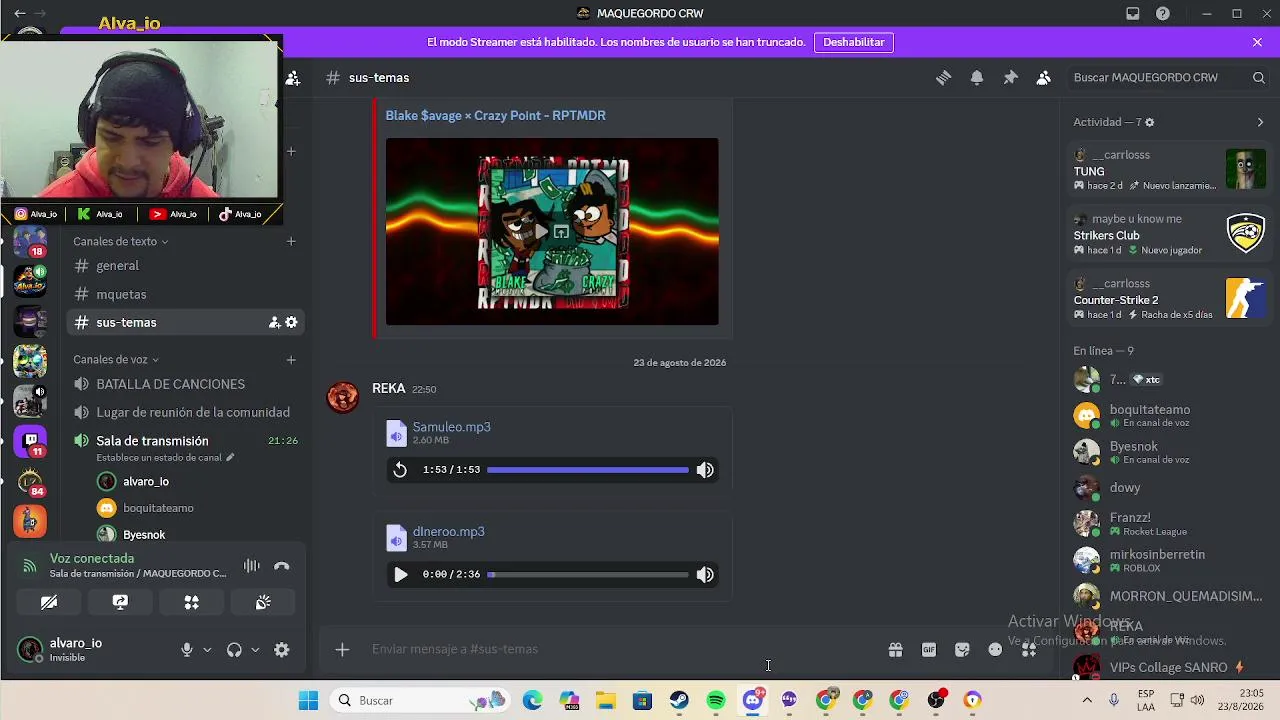The width and height of the screenshot is (1280, 720).
Task: Collapse the Canales de texto category
Action: click(120, 241)
